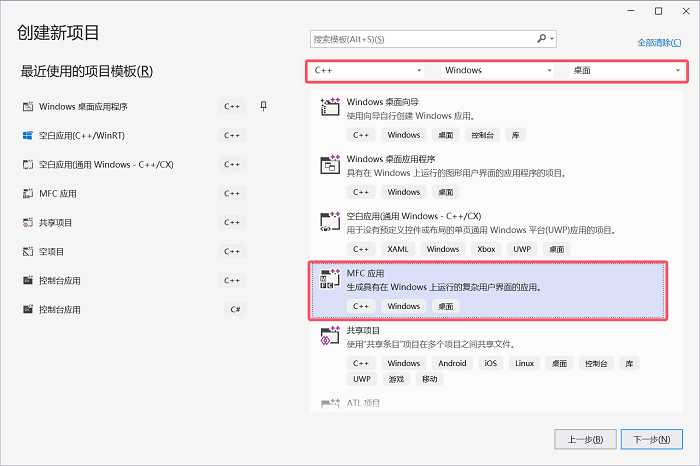Click the Windows 桌面应用程序 template icon in results
Viewport: 700px width, 466px height.
point(330,164)
